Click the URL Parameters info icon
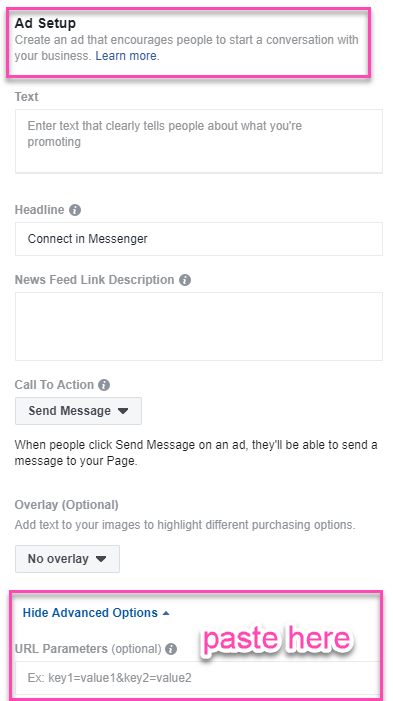The height and width of the screenshot is (701, 393). pos(171,649)
